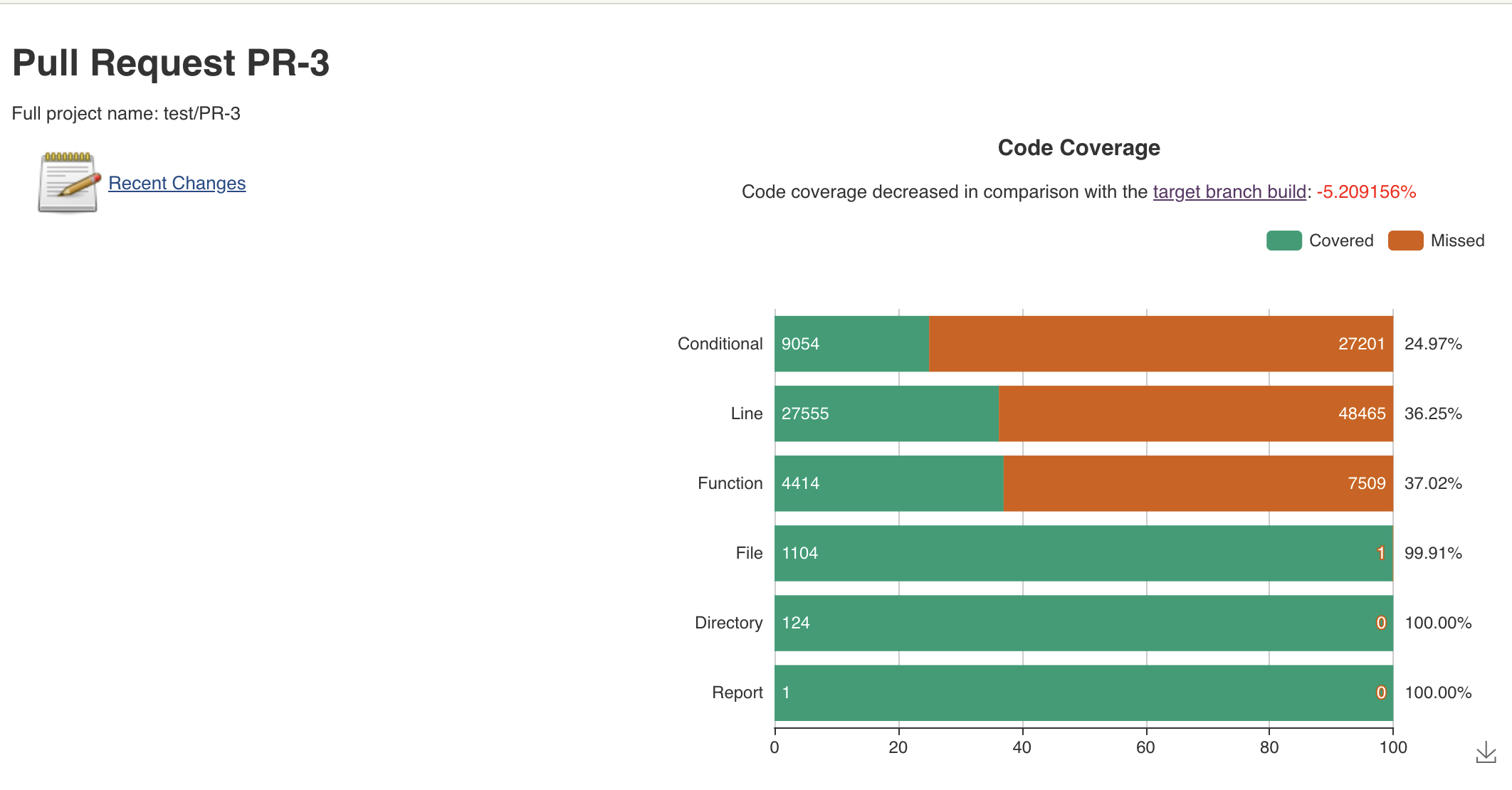Click the Conditional covered bar showing 9054
This screenshot has height=790, width=1512.
click(x=851, y=344)
